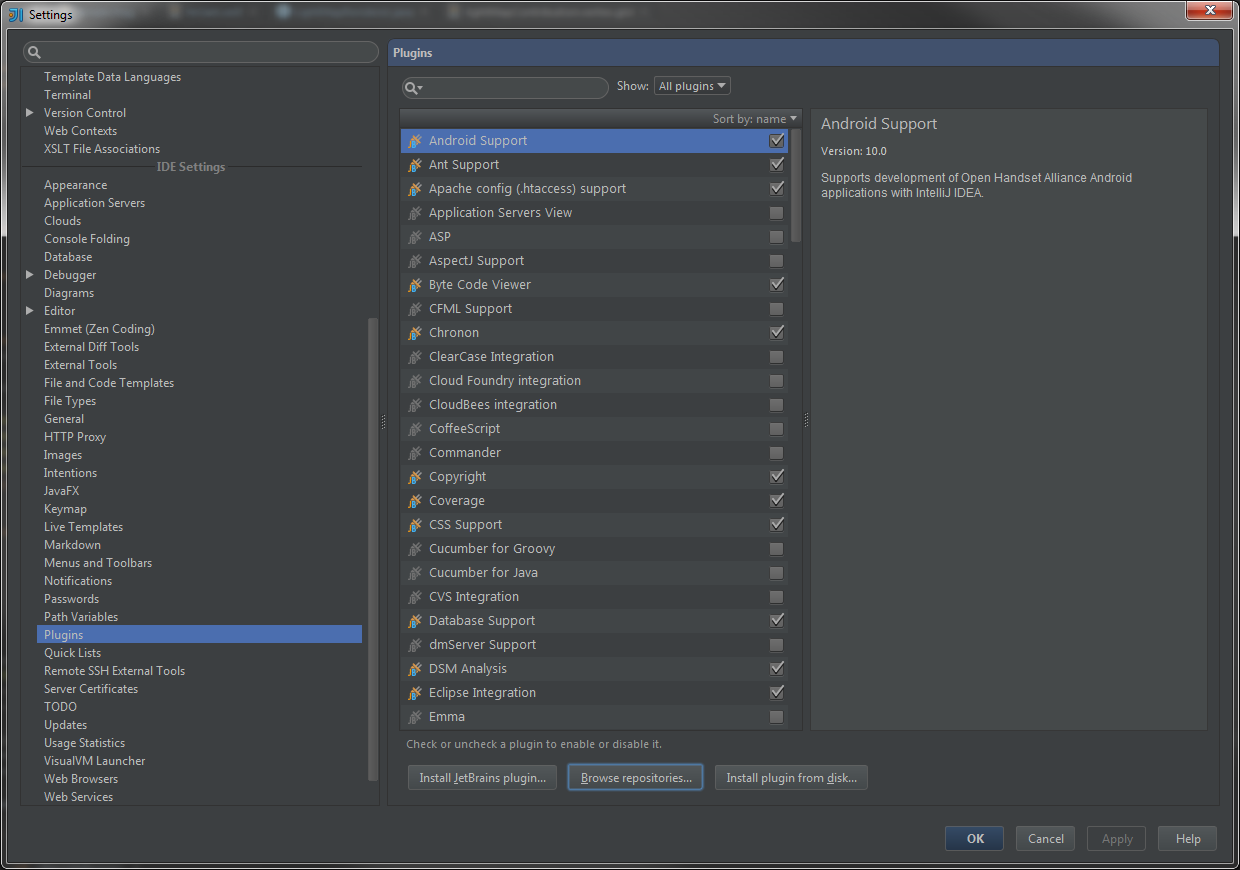Click the DSM Analysis plugin icon
Viewport: 1240px width, 870px height.
[x=415, y=669]
